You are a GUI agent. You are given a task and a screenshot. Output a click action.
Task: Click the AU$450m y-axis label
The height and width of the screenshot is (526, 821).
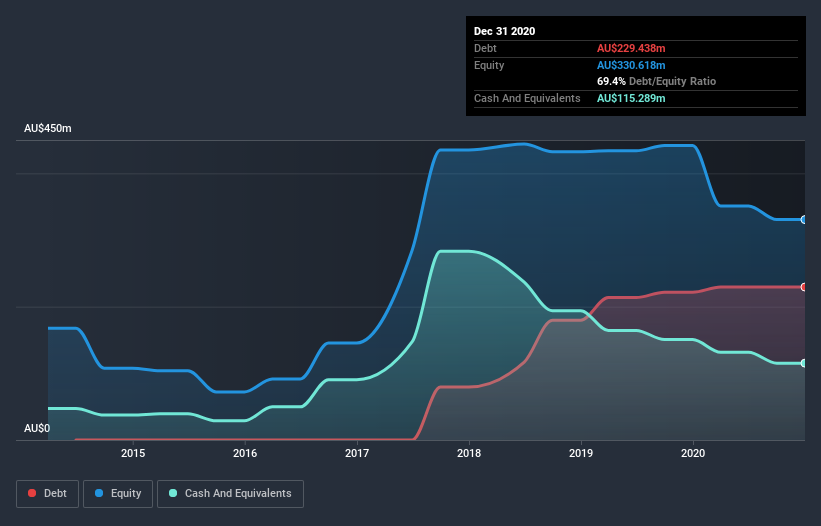click(48, 128)
